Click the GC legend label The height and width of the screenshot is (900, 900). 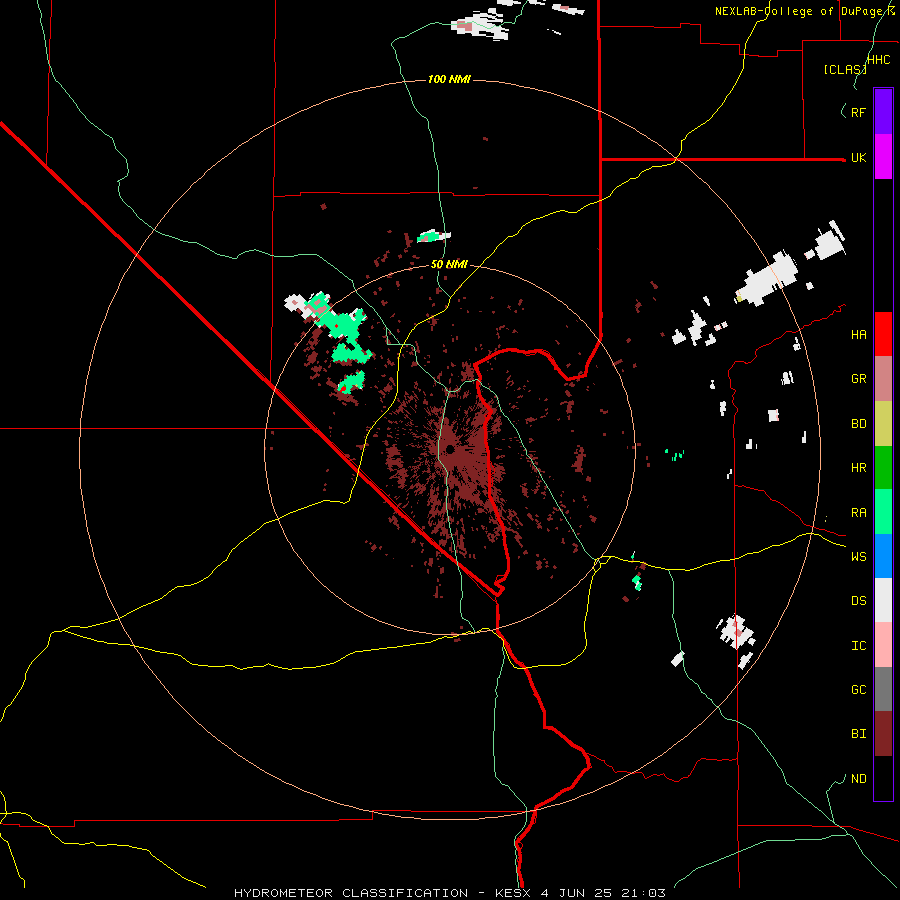coord(859,690)
